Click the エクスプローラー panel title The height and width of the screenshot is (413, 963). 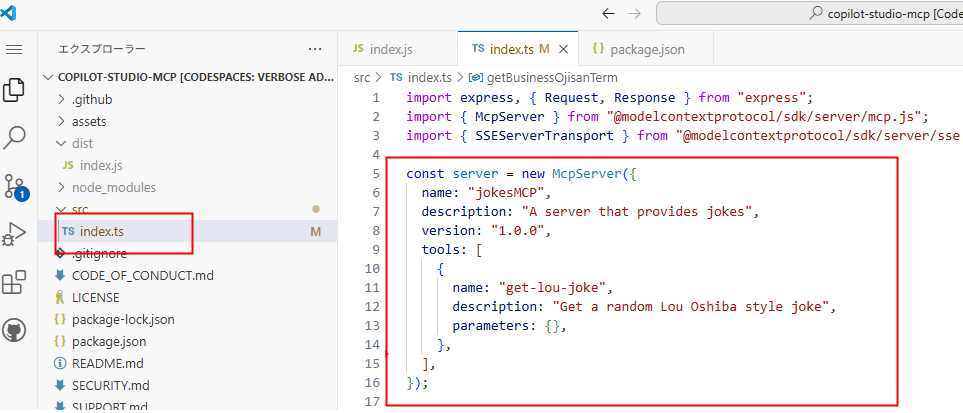click(102, 49)
